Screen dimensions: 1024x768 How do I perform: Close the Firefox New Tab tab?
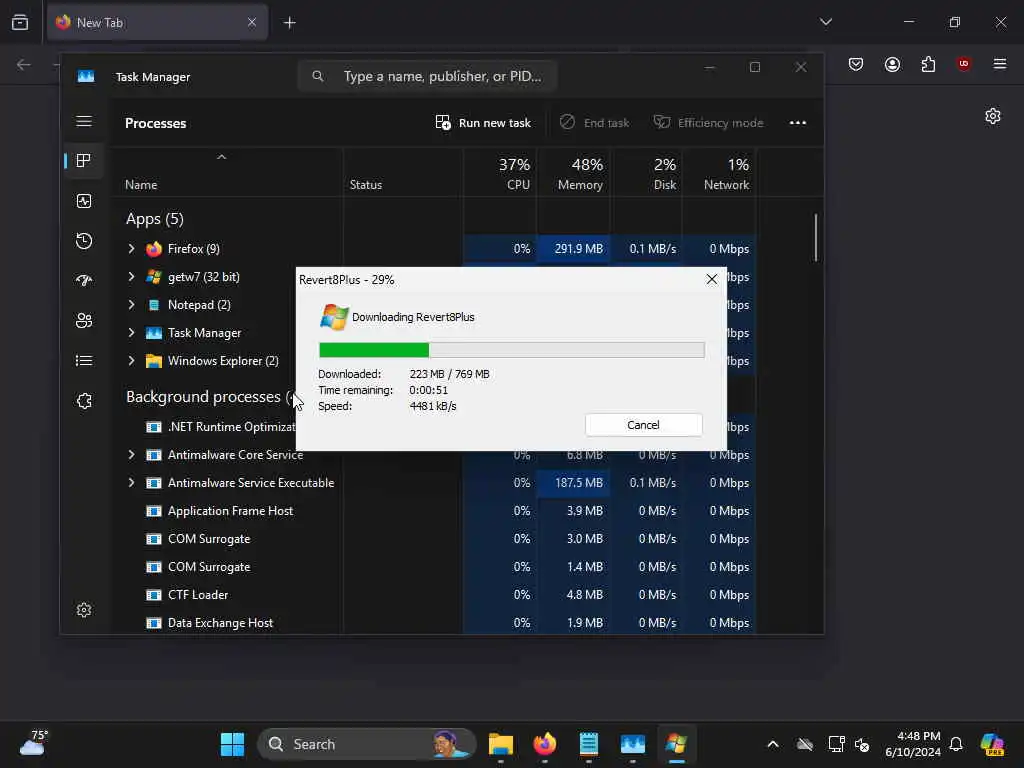(252, 22)
